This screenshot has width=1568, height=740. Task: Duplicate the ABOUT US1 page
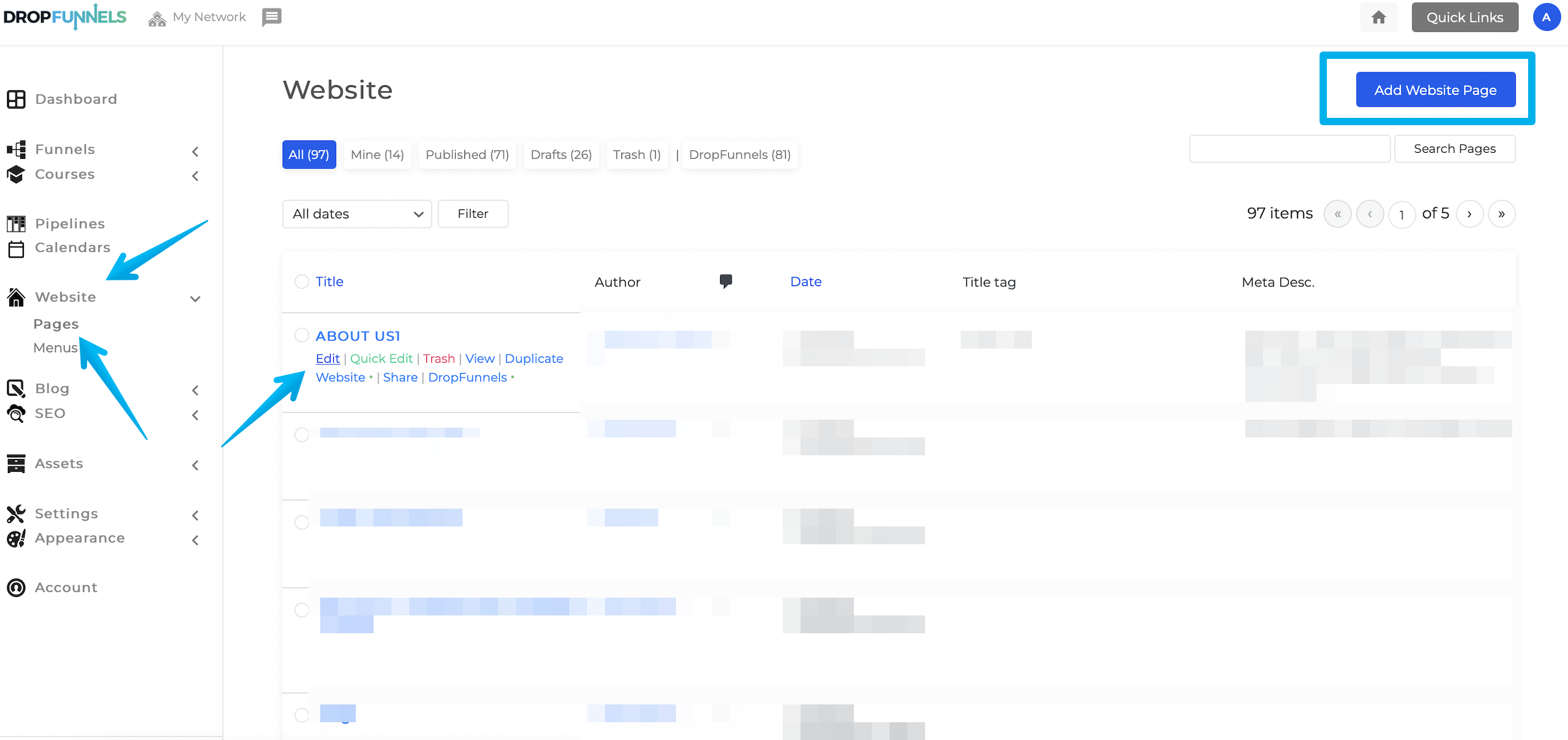click(x=534, y=358)
